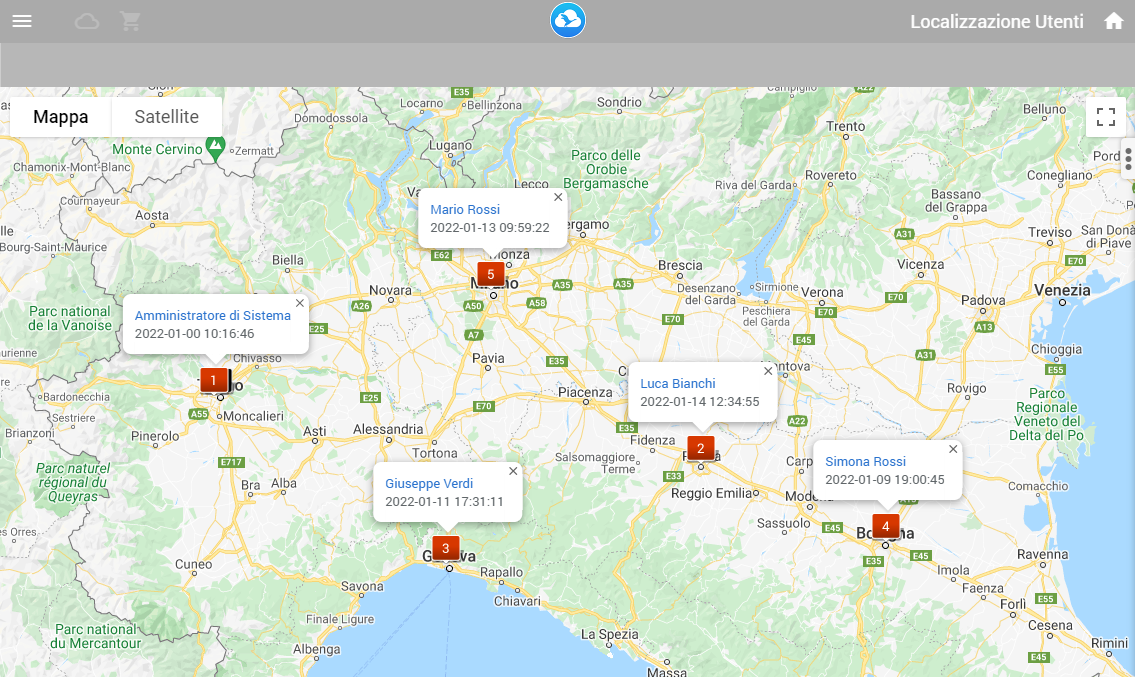This screenshot has height=677, width=1135.
Task: Click timestamp 2022-01-09 19:00:45
Action: [885, 479]
